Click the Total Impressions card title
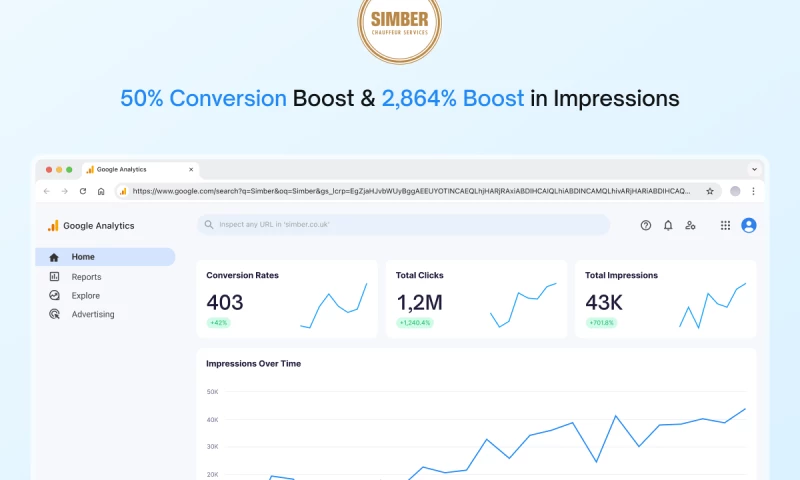 click(x=621, y=275)
